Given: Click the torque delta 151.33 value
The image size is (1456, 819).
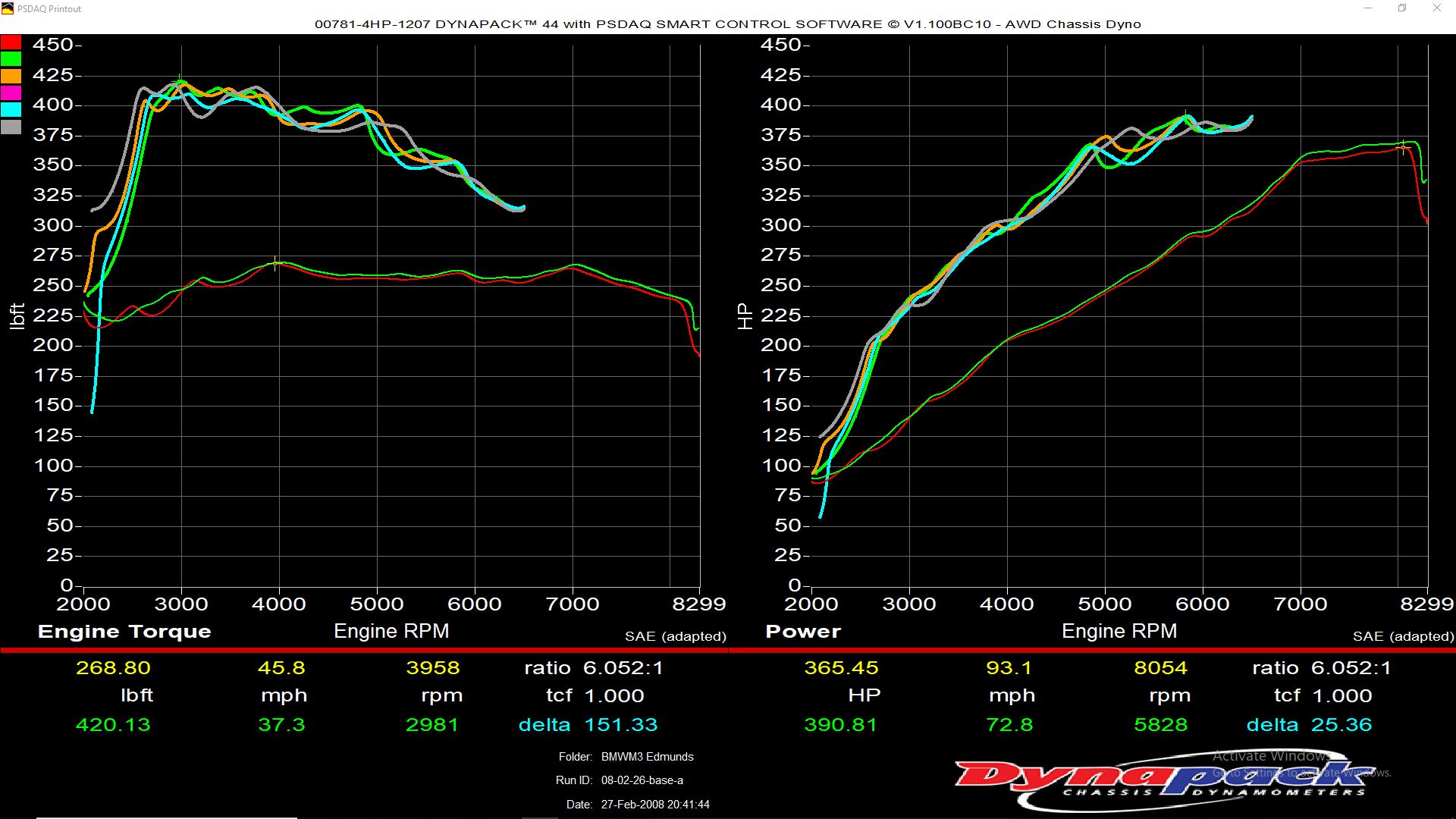Looking at the screenshot, I should [x=620, y=725].
